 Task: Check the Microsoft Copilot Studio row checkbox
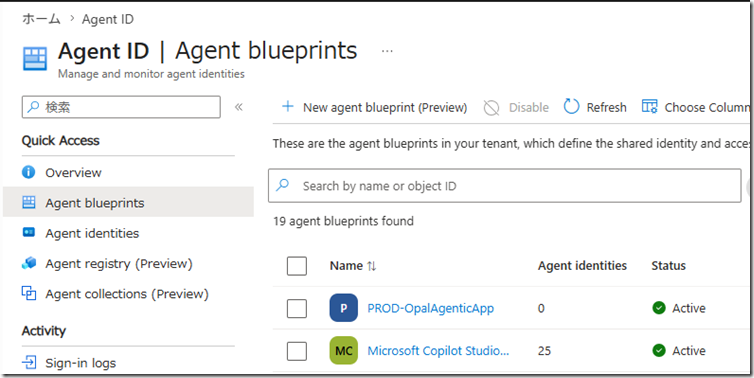[x=297, y=351]
